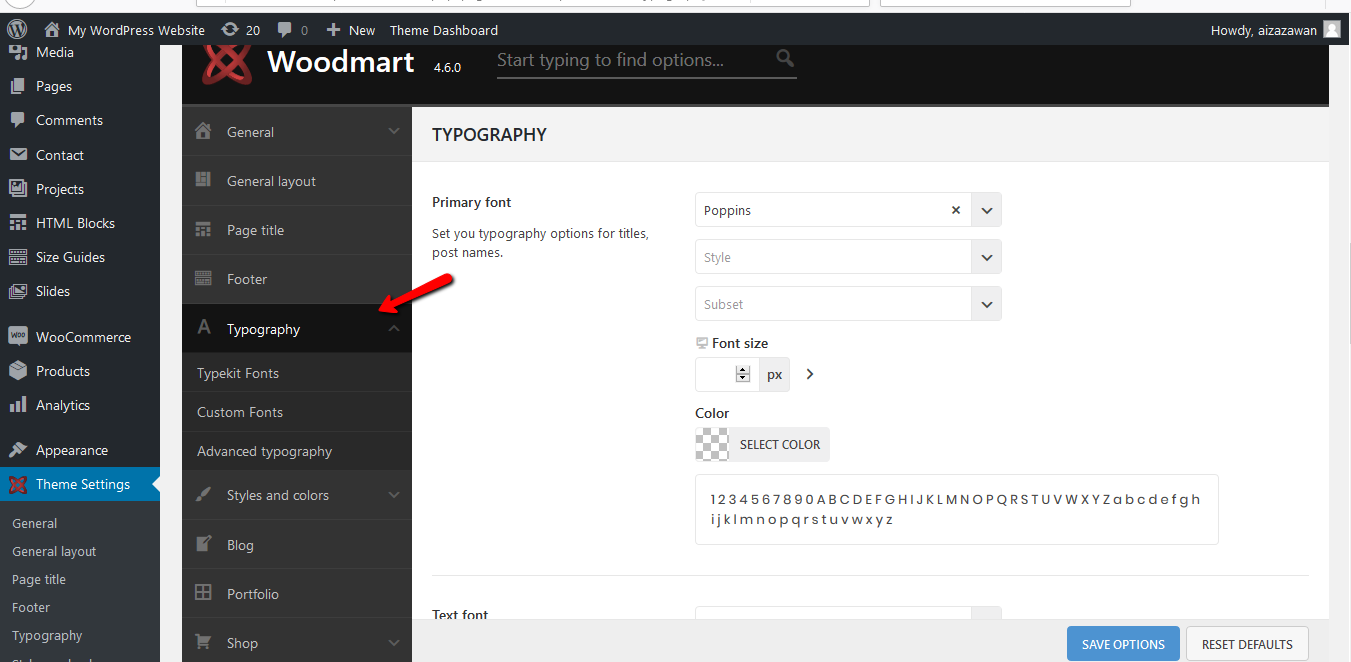Click the updates icon showing 20
Screen dimensions: 1351x662
tap(241, 30)
